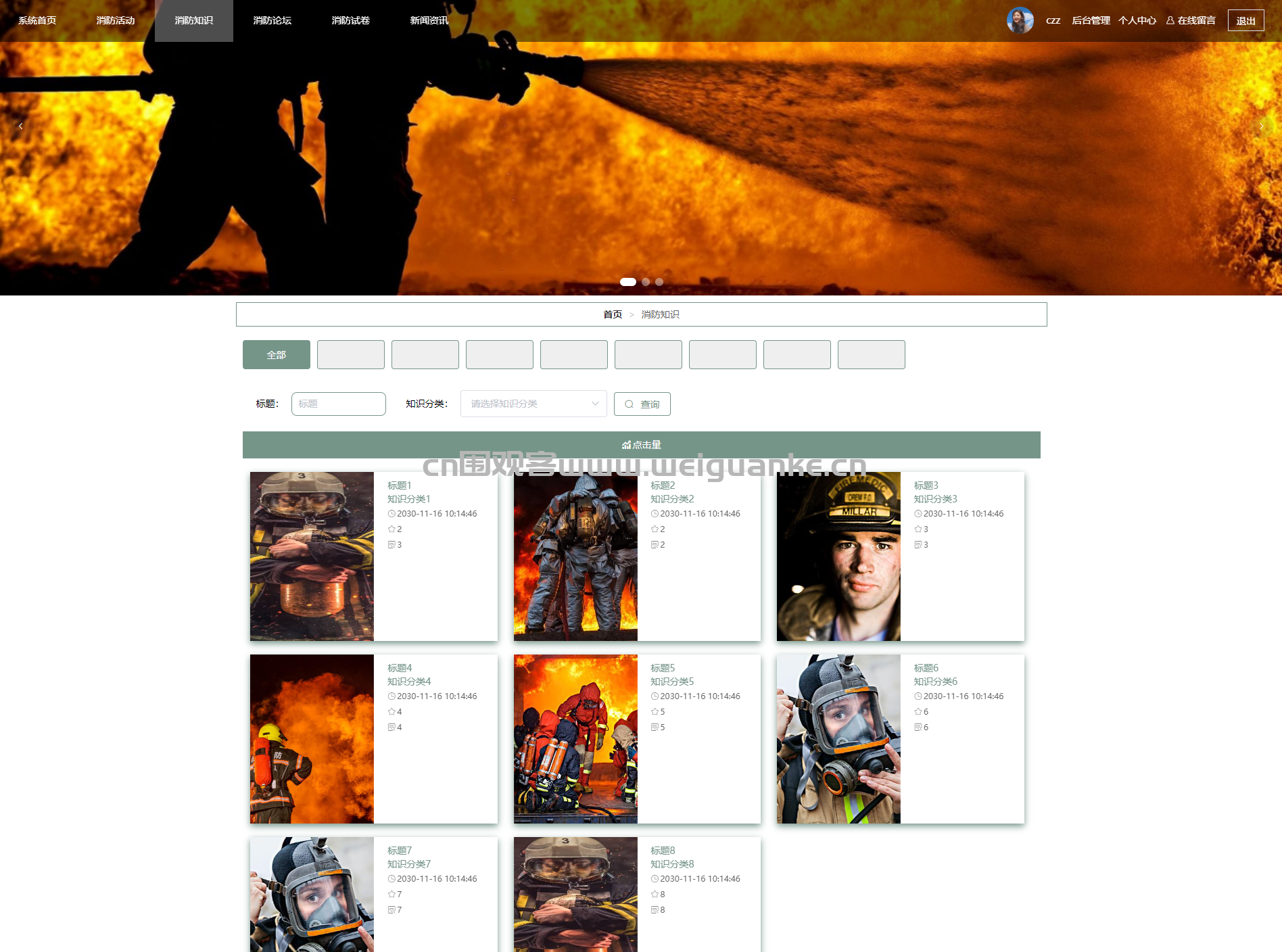Viewport: 1282px width, 952px height.
Task: Click the person icon beside 在线留言
Action: (1170, 21)
